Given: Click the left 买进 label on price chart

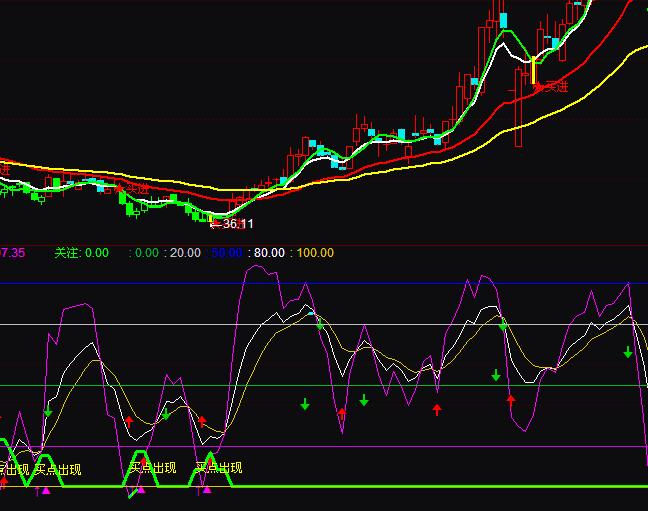Looking at the screenshot, I should point(136,188).
